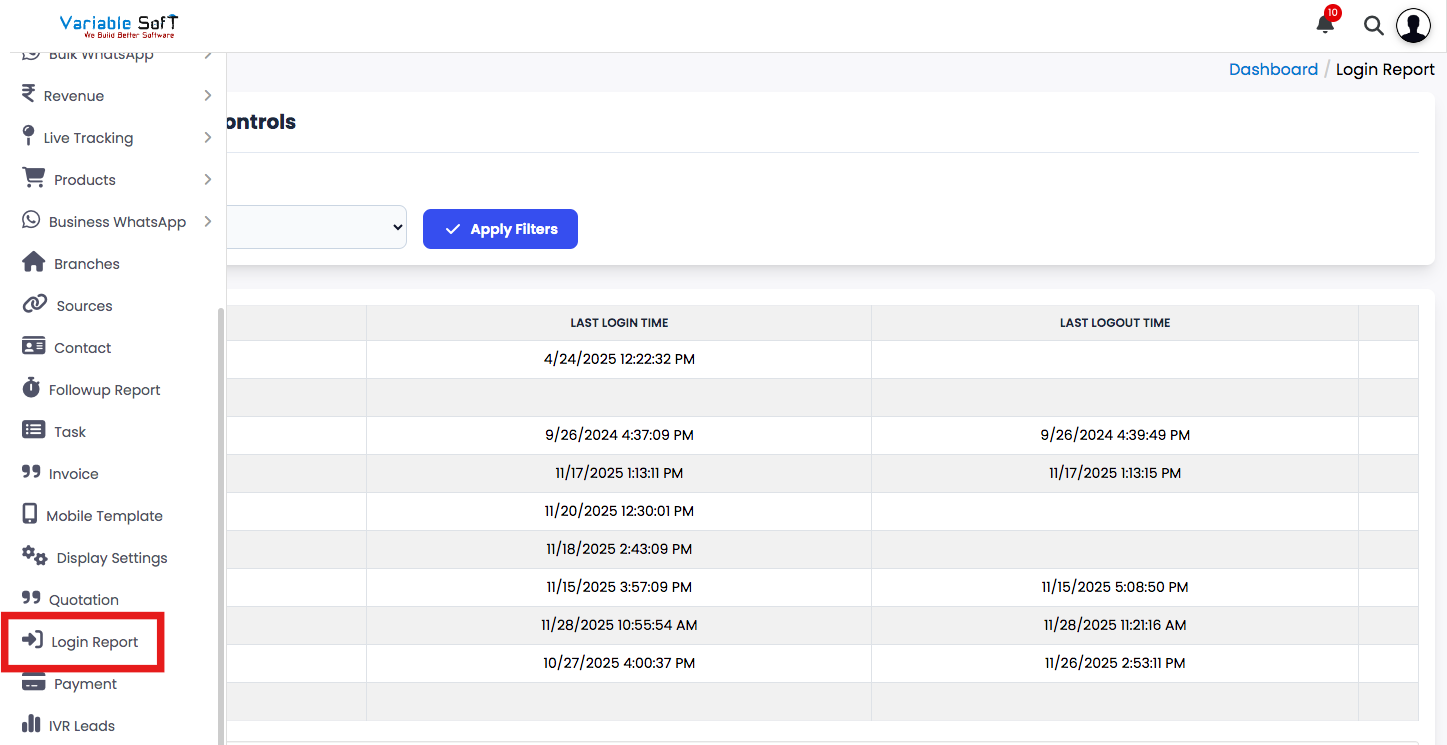Open the search magnifier icon
The height and width of the screenshot is (745, 1447).
click(1374, 26)
